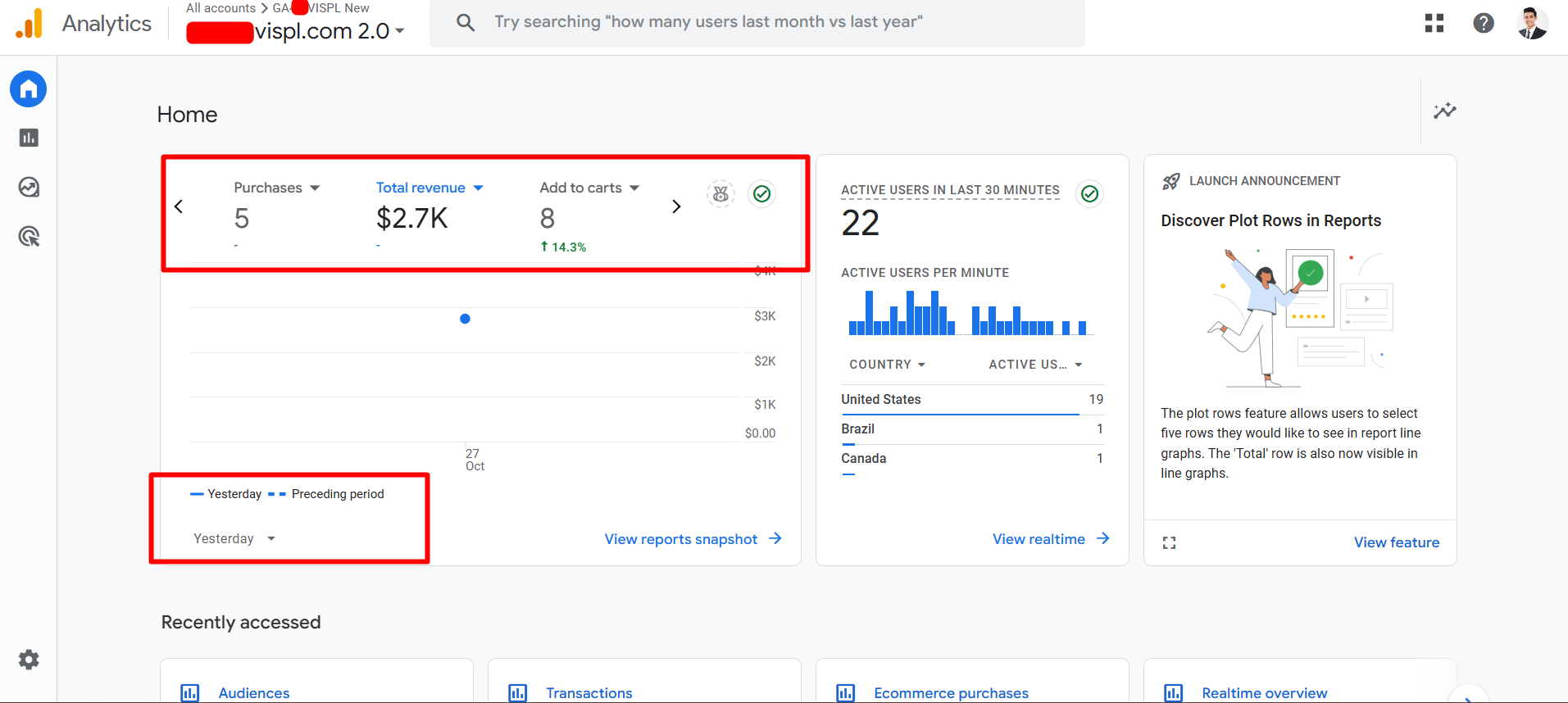Click the checkmark icon on realtime card
The image size is (1568, 703).
[1089, 194]
